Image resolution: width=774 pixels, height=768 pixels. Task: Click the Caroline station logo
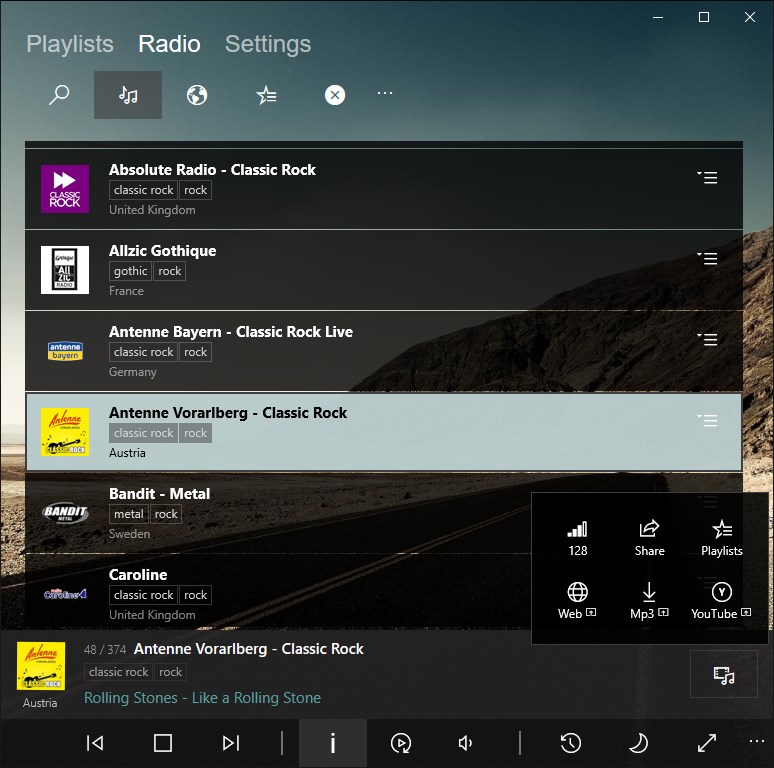pos(65,594)
